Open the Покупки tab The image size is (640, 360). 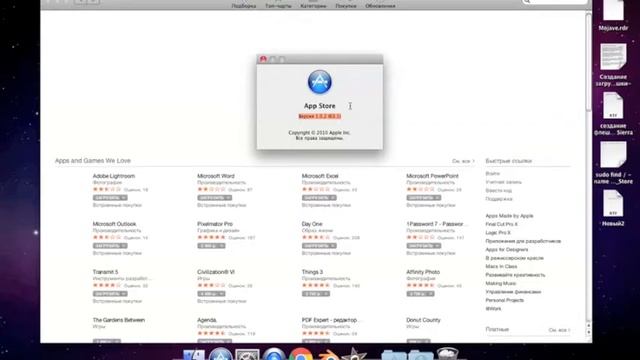coord(346,5)
